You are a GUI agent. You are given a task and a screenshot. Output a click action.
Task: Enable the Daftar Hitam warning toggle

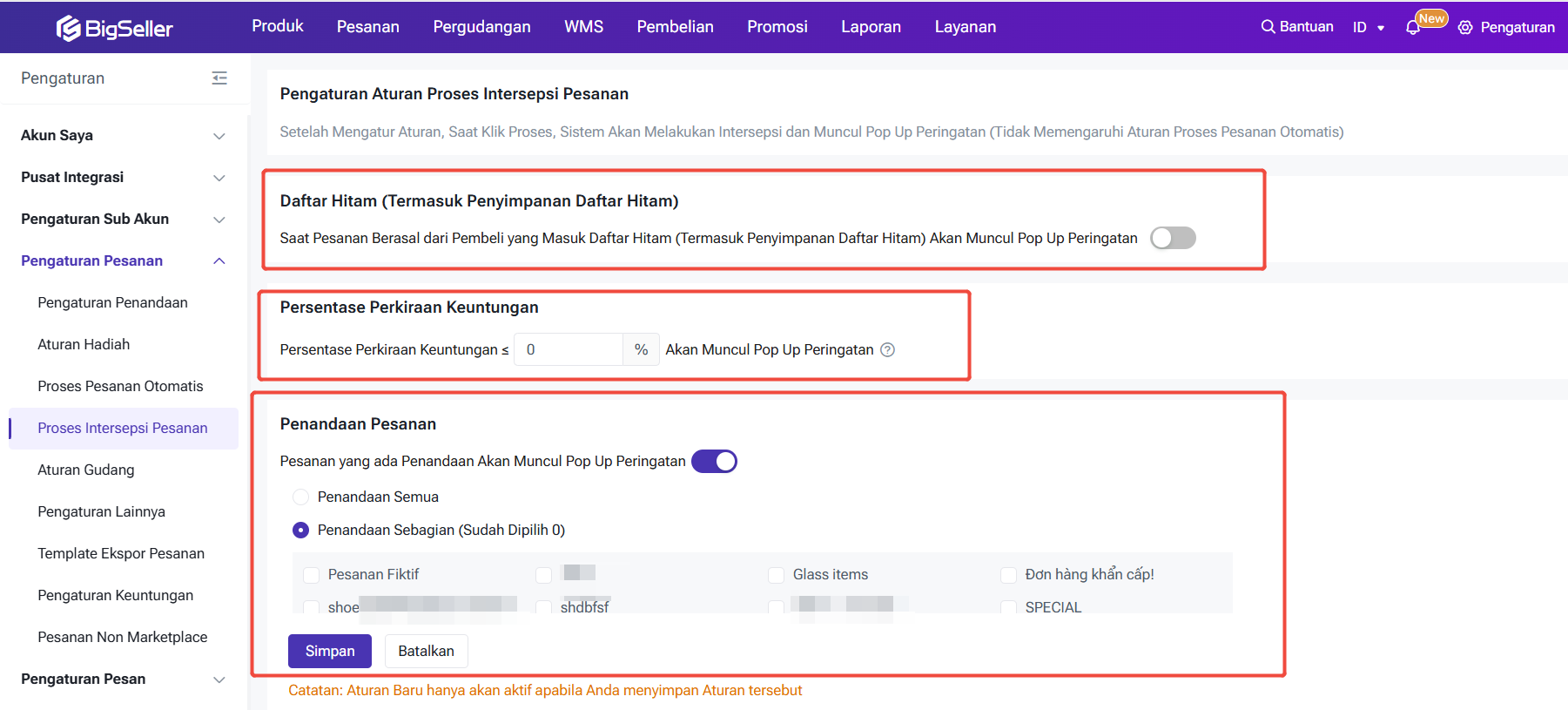coord(1173,239)
